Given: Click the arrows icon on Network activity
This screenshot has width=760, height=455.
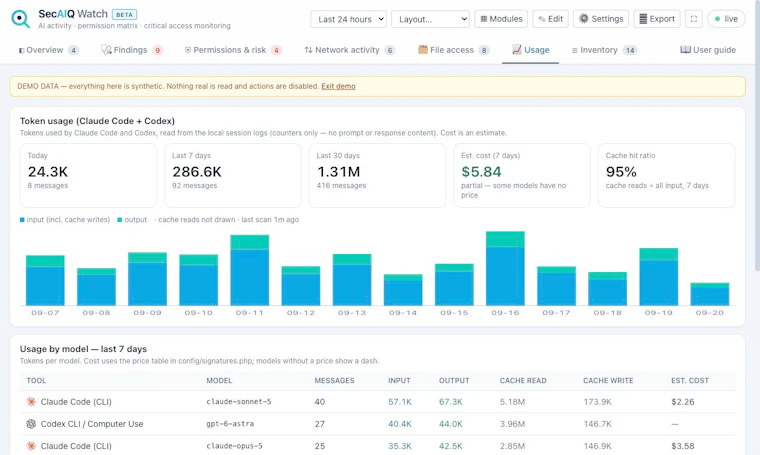Looking at the screenshot, I should point(308,50).
